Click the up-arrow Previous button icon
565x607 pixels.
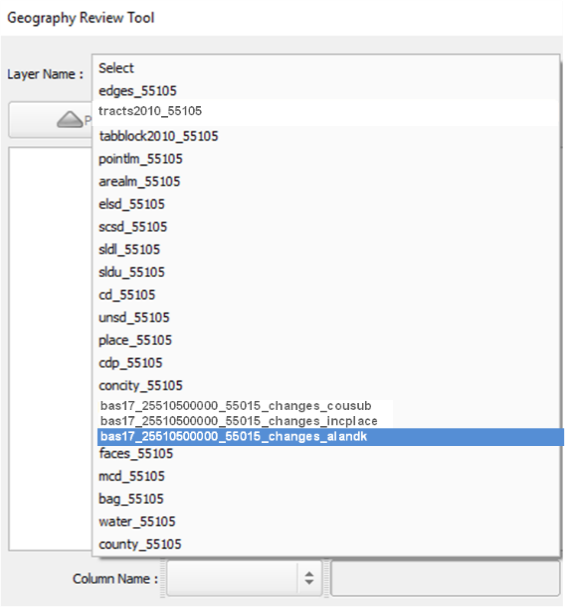[x=70, y=119]
